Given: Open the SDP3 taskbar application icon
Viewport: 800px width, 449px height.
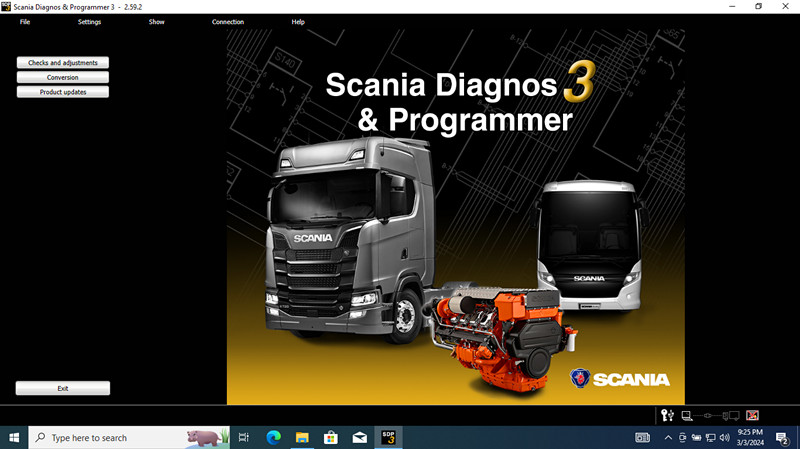Looking at the screenshot, I should 388,437.
